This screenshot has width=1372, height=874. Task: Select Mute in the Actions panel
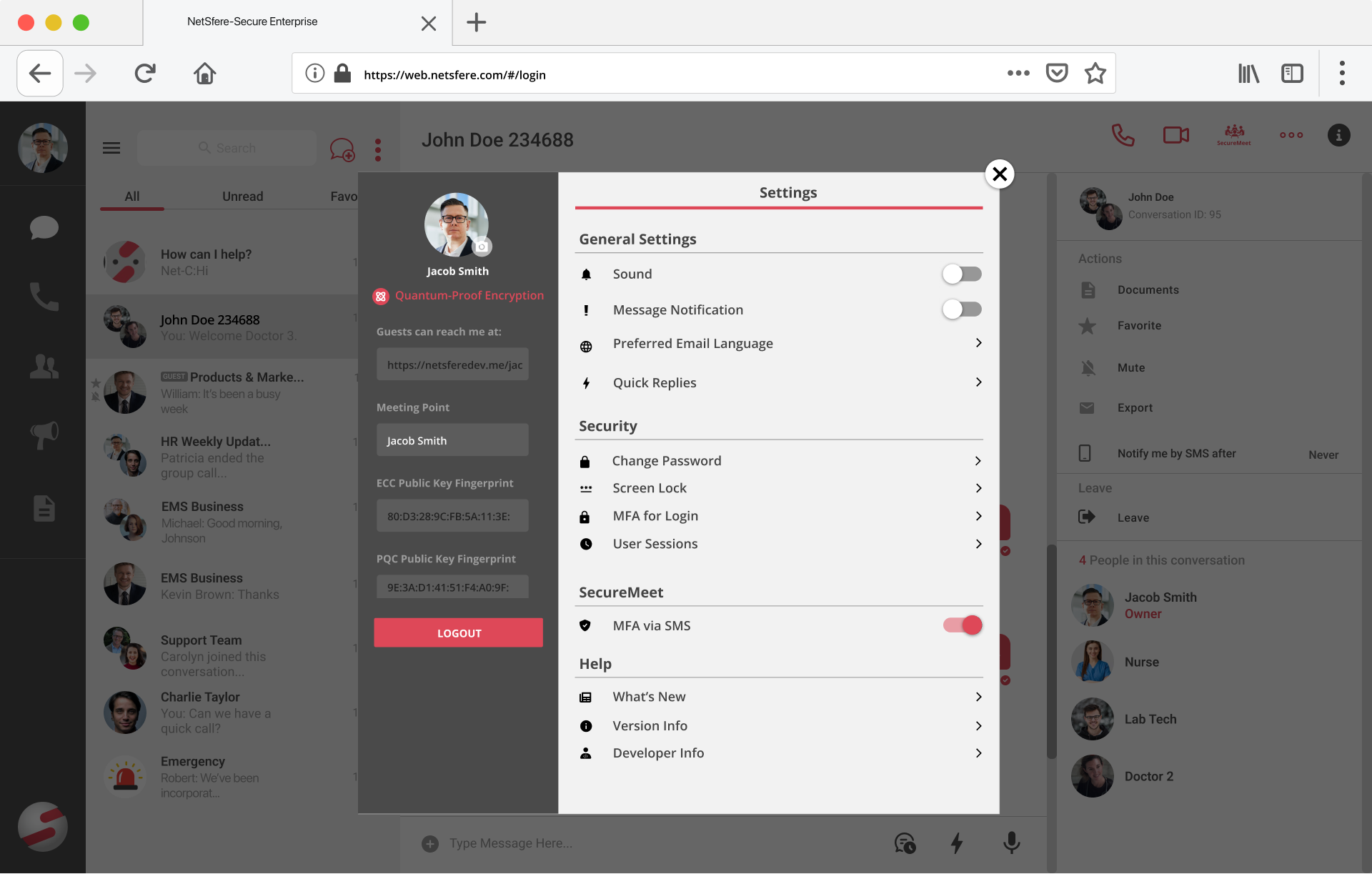tap(1131, 368)
